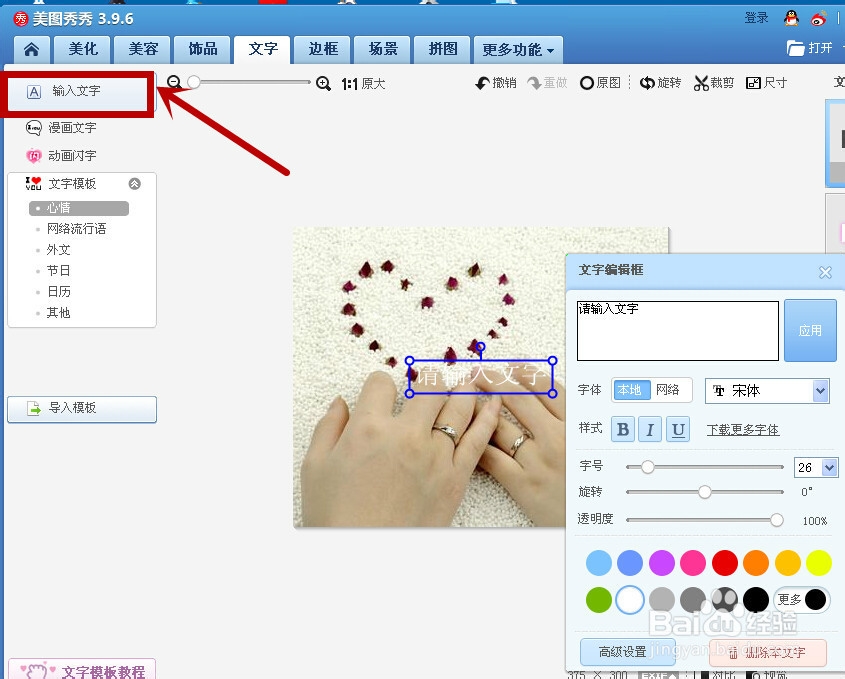
Task: Click the 撤销 undo icon
Action: (x=482, y=83)
